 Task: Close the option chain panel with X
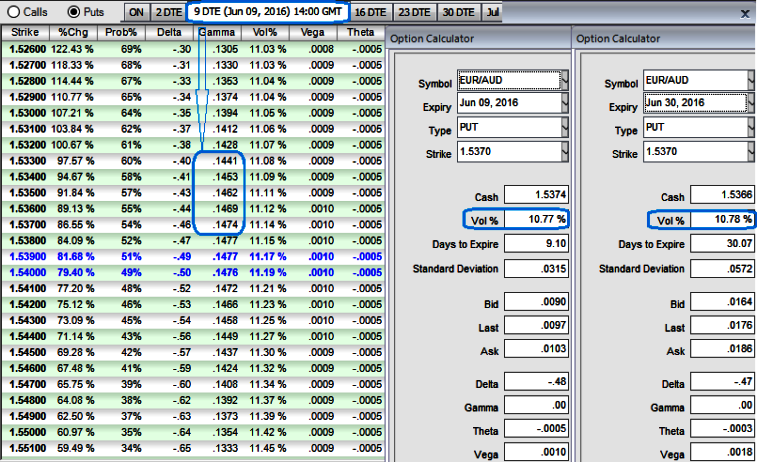[744, 14]
